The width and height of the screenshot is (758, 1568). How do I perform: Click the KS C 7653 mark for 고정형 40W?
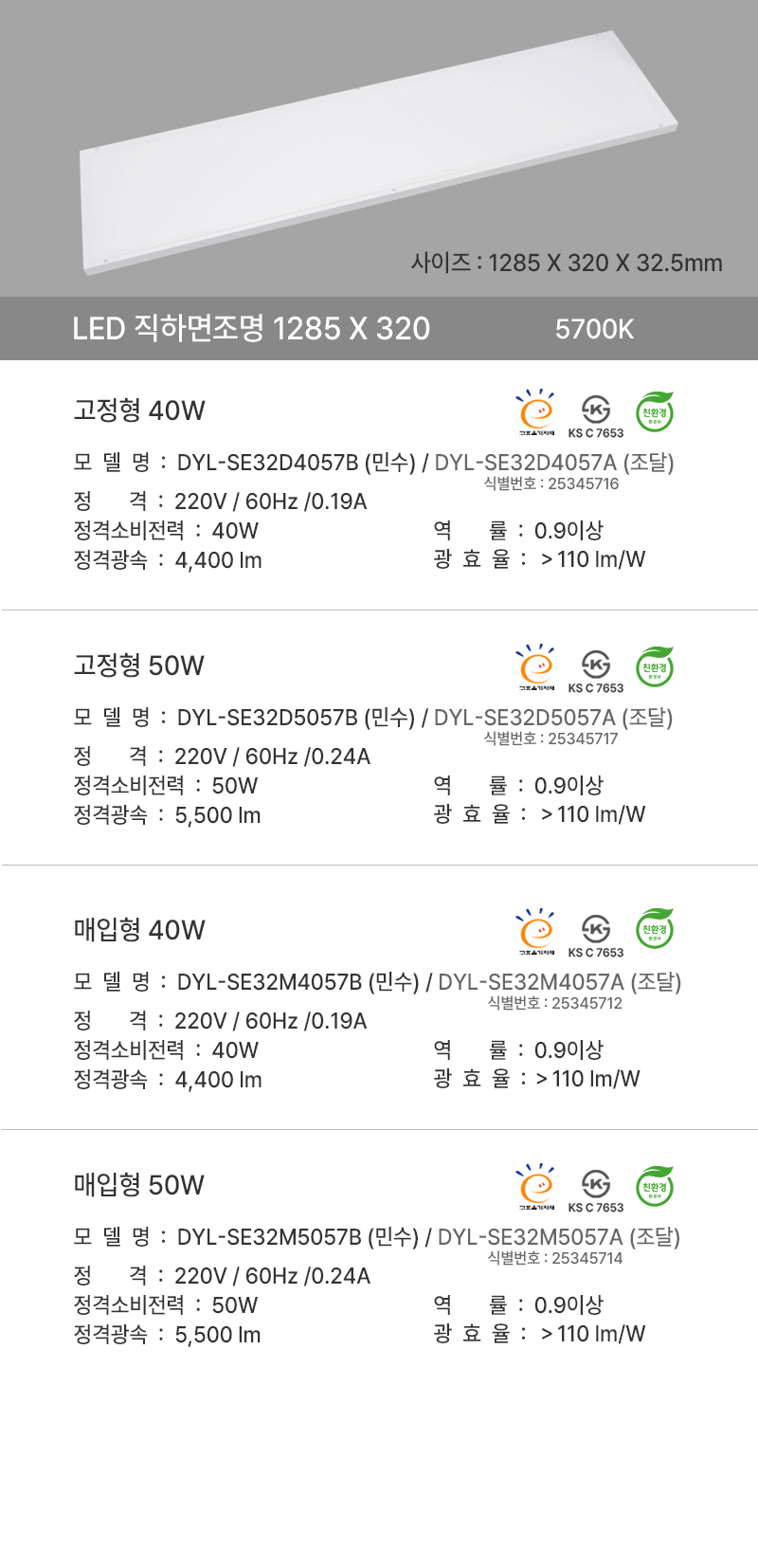596,414
